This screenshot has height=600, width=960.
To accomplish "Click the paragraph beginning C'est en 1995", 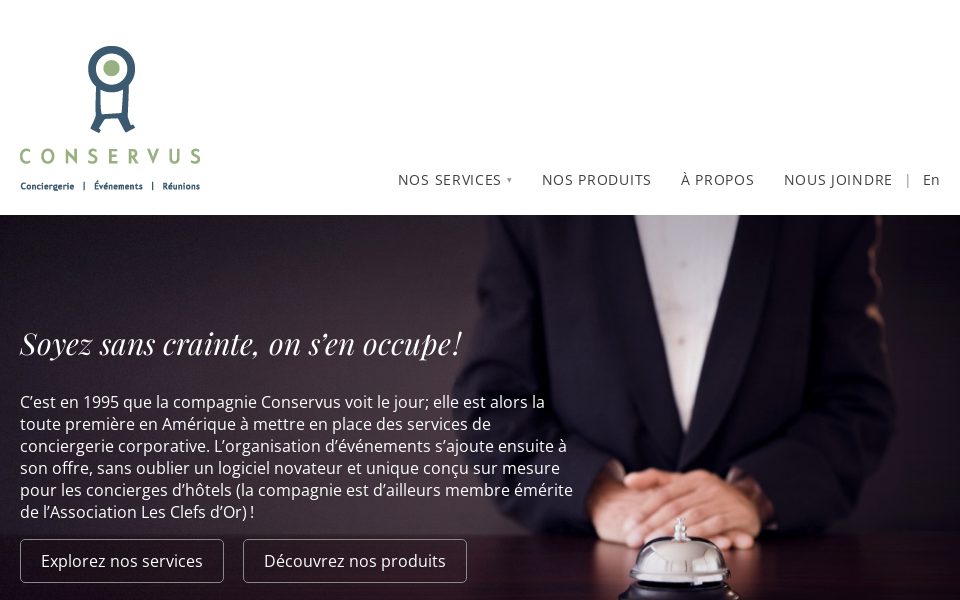I will click(296, 457).
